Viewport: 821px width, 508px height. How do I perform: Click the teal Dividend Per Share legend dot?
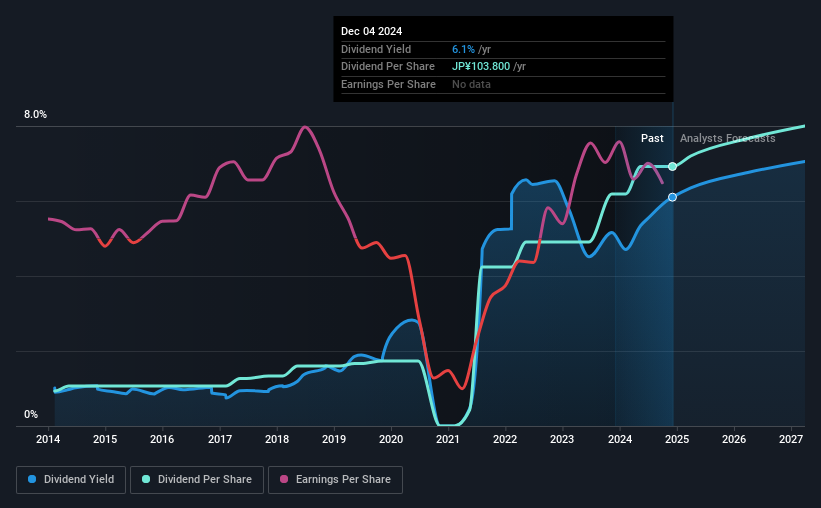[146, 479]
